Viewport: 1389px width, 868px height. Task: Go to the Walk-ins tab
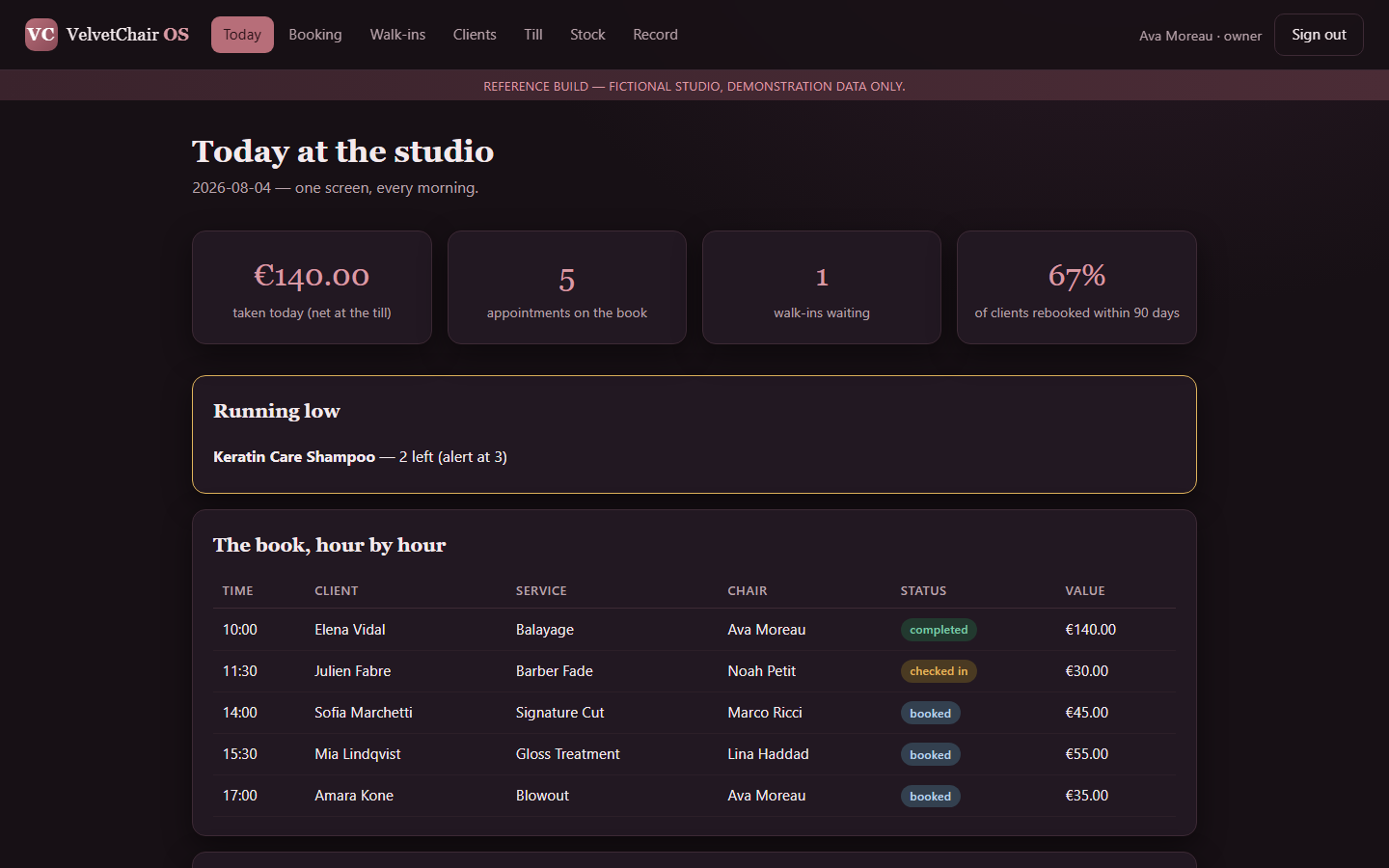(x=397, y=35)
